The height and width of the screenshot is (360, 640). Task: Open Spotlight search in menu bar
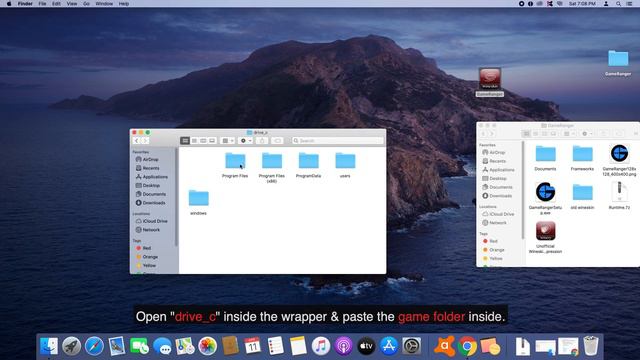point(618,4)
